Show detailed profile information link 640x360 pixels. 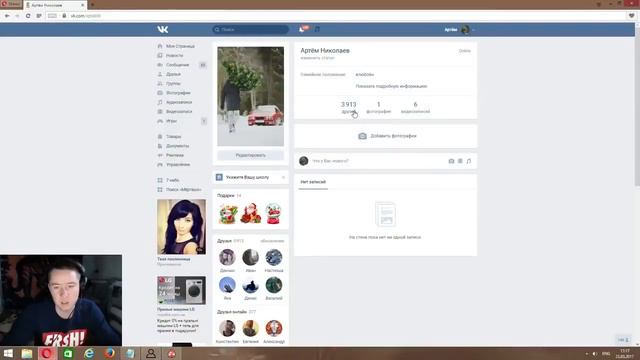[391, 87]
